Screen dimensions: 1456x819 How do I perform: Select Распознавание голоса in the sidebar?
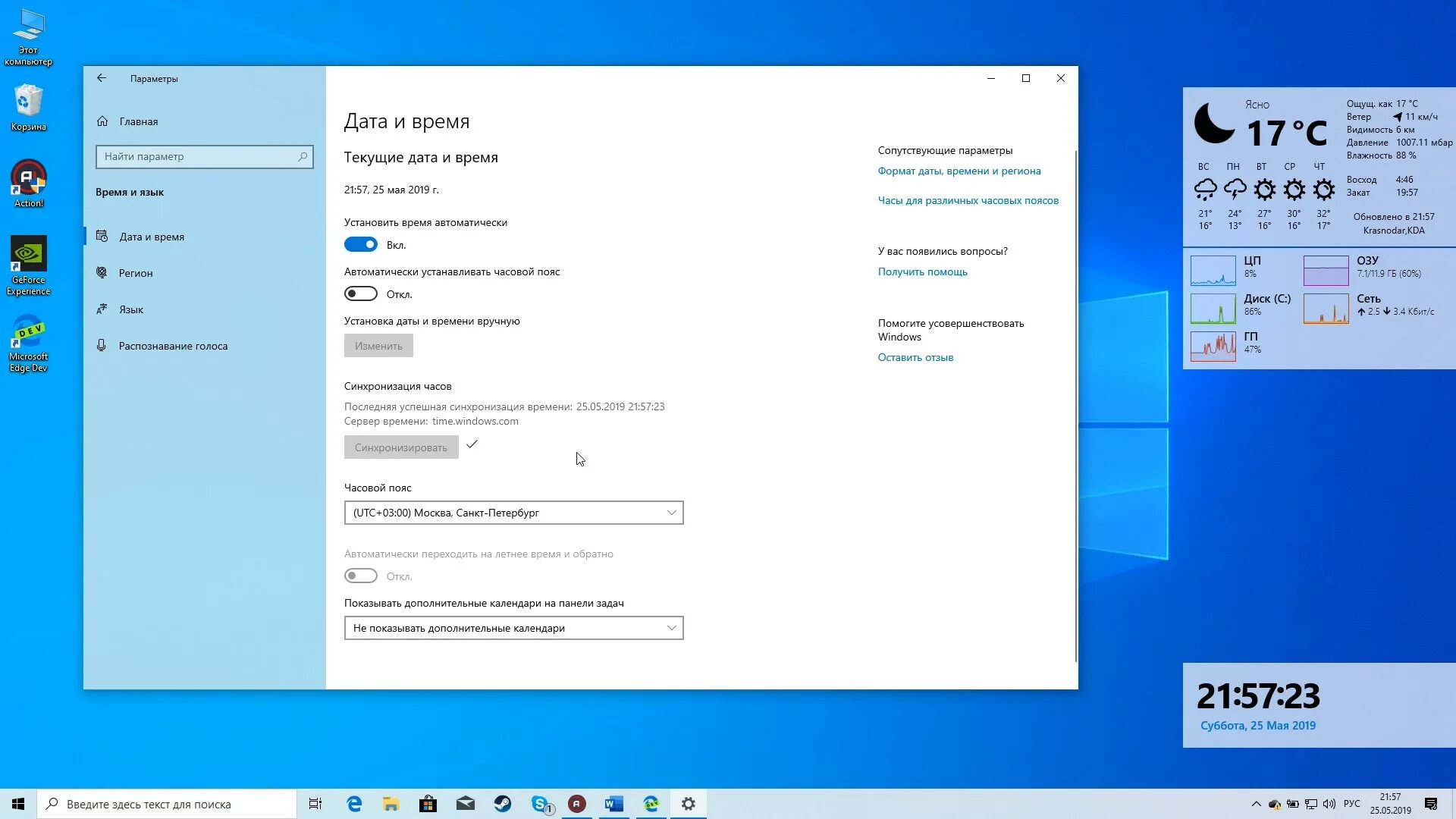172,345
